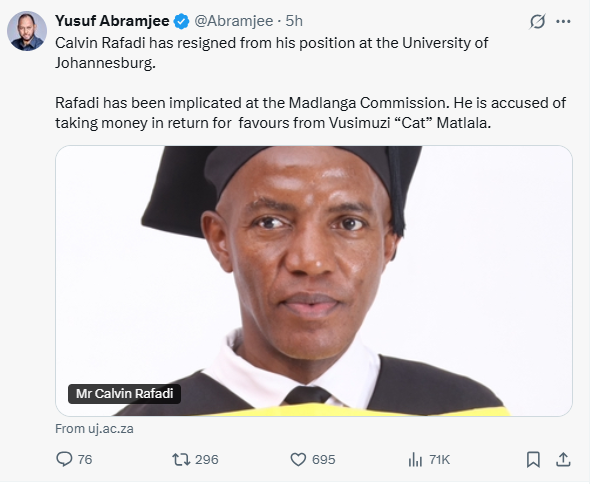Open the tweet's three-dot More menu
The height and width of the screenshot is (484, 601).
pos(569,21)
